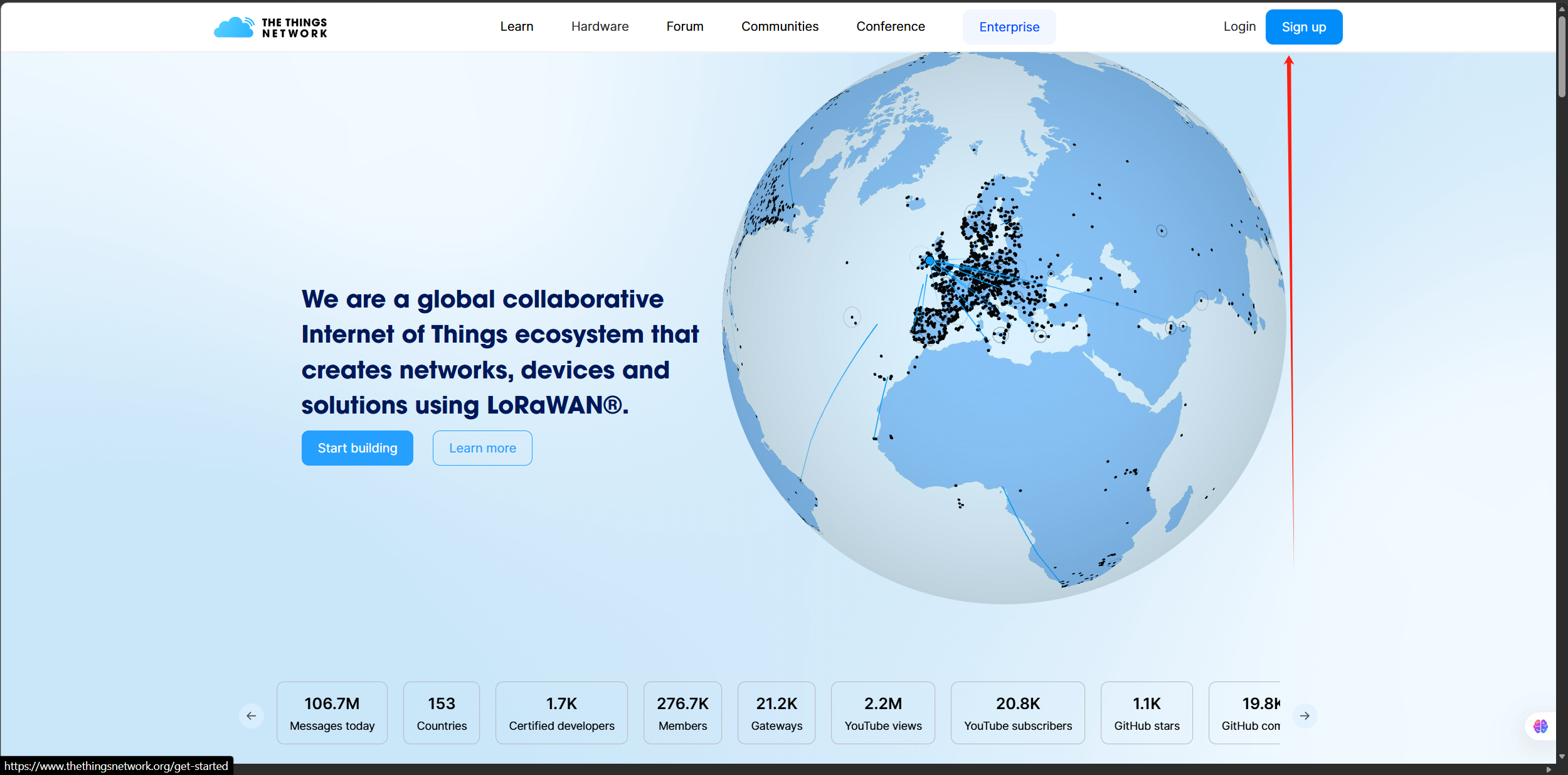Screen dimensions: 1568x775
Task: Go to the Forum page
Action: tap(685, 26)
